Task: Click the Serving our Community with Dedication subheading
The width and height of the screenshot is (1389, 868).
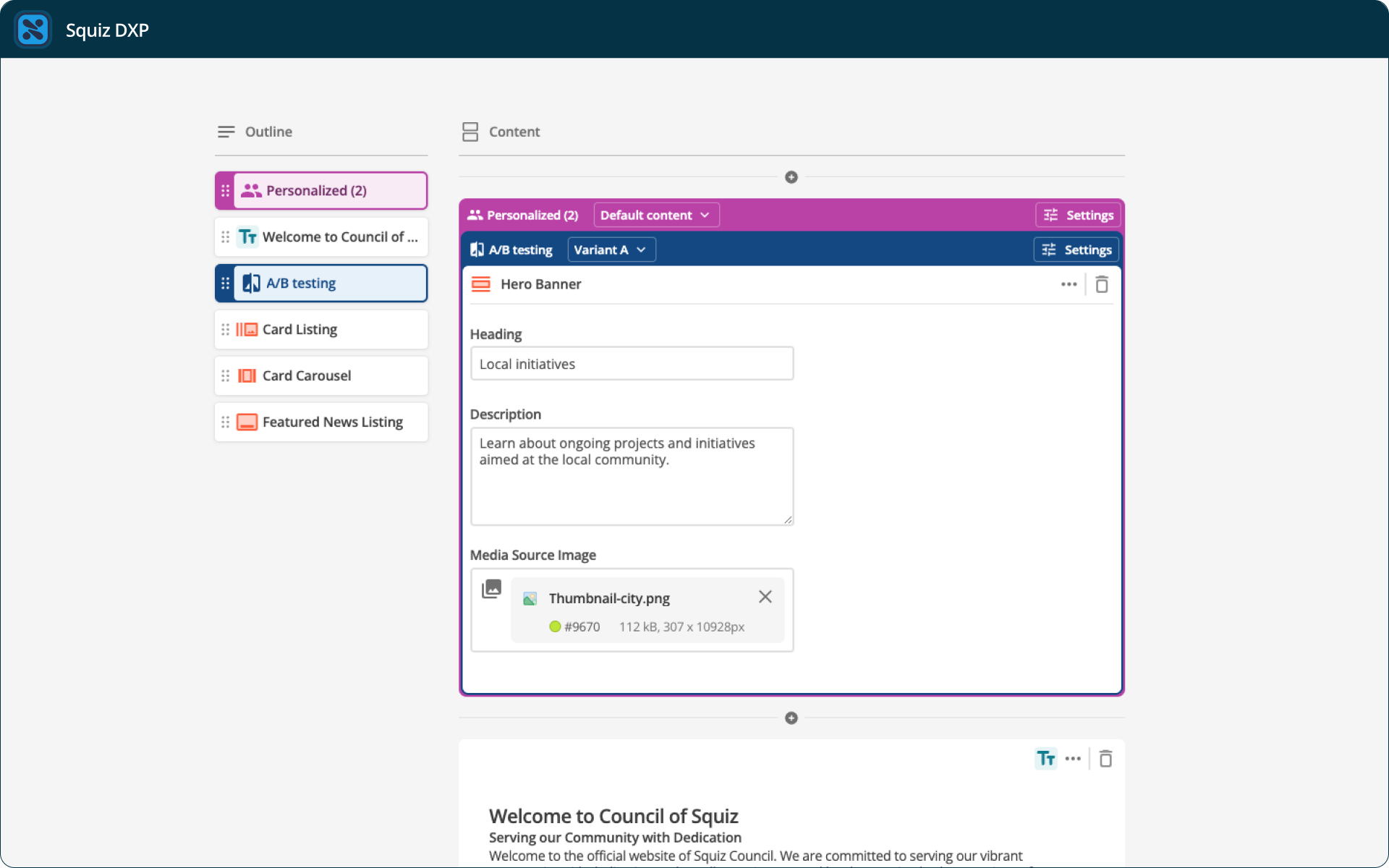Action: click(x=615, y=838)
